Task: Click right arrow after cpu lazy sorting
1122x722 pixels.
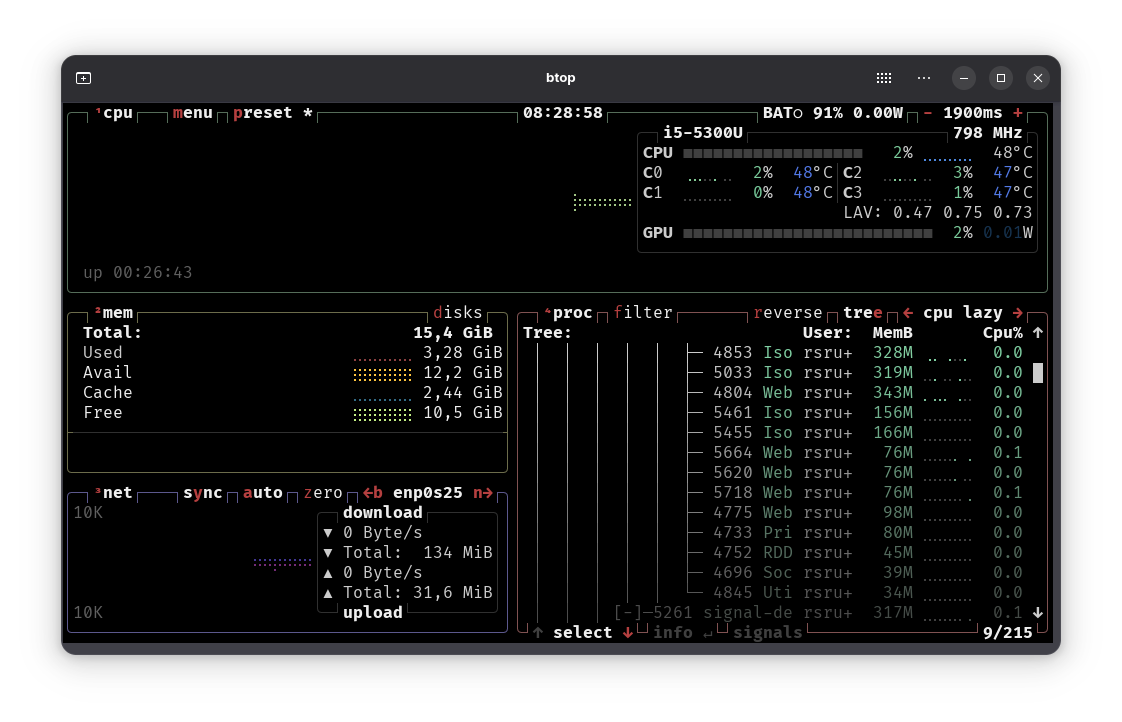Action: point(1018,313)
